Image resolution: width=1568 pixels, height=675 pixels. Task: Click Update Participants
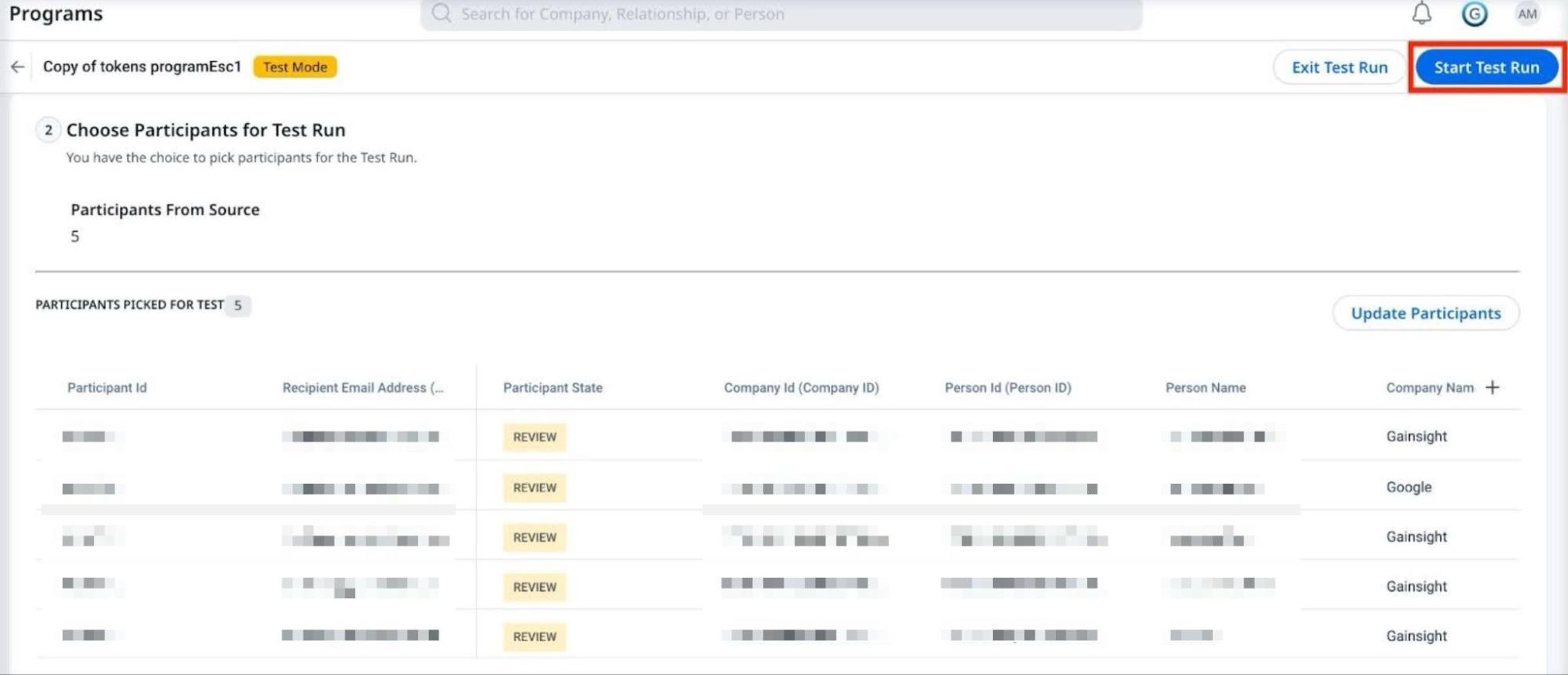tap(1425, 314)
